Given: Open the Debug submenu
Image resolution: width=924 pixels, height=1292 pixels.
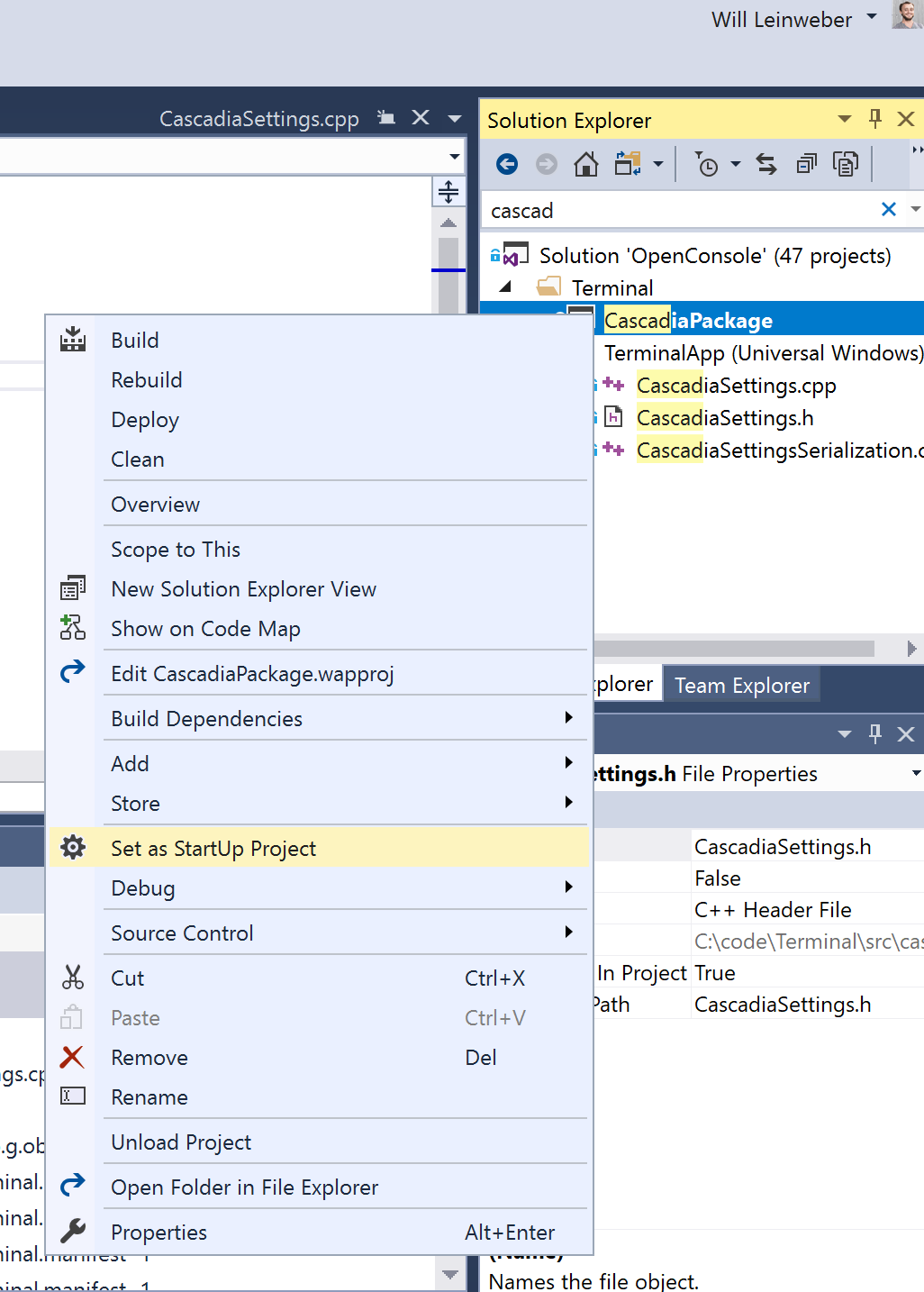Looking at the screenshot, I should click(568, 887).
